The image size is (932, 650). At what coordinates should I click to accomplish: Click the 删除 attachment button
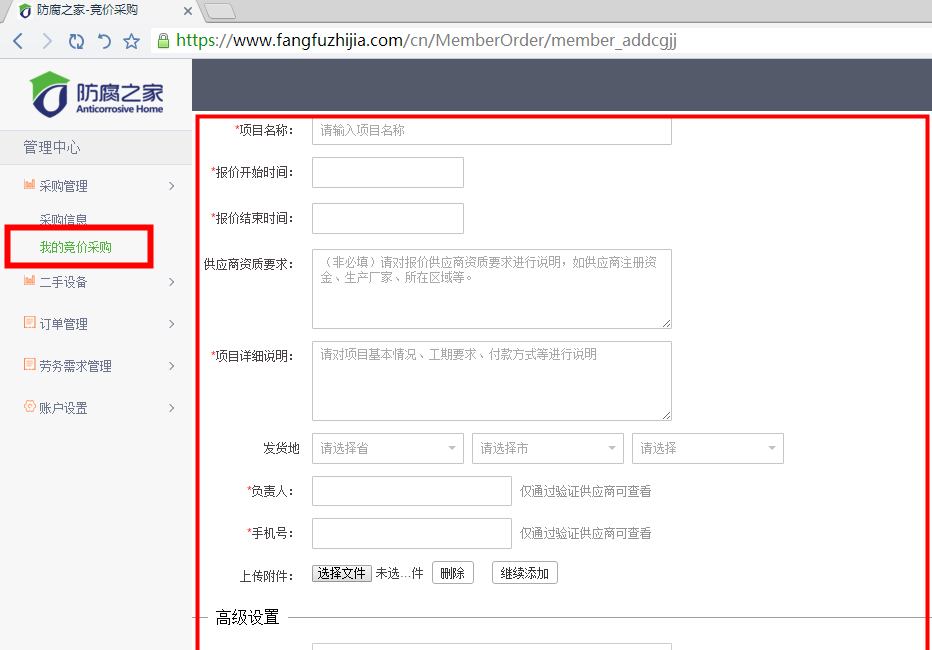click(x=452, y=573)
